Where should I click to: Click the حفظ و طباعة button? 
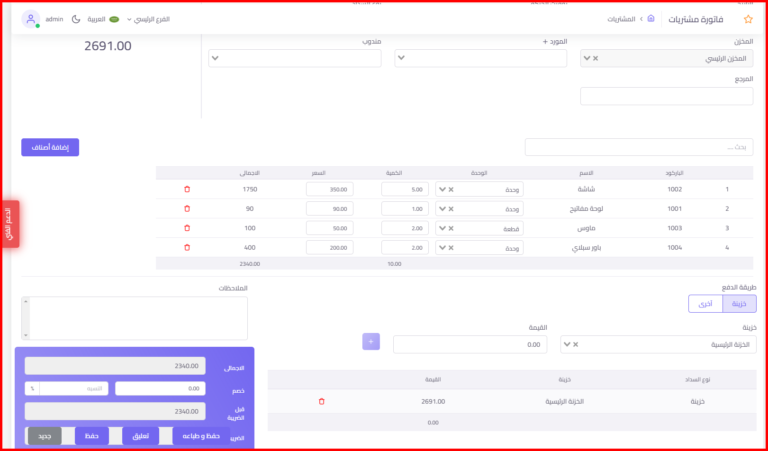pos(201,436)
